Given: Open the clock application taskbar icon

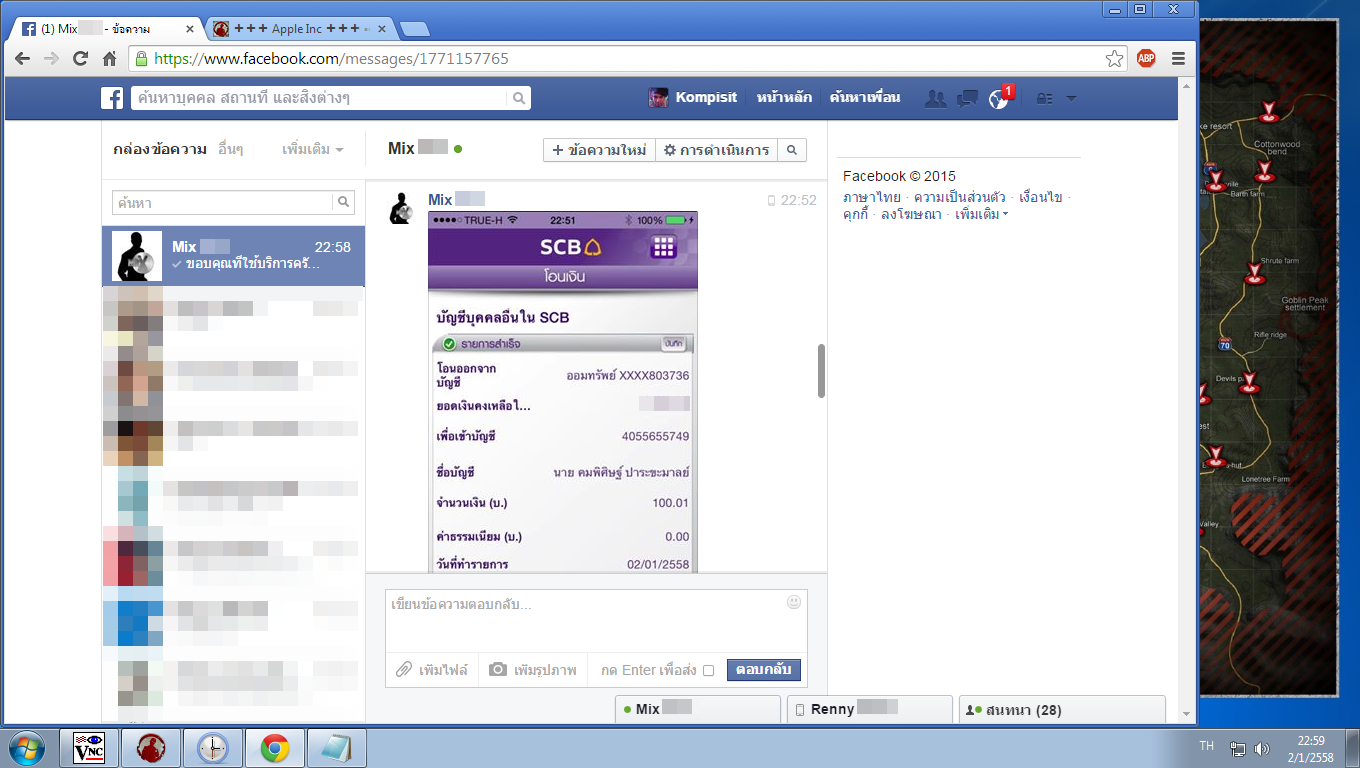Looking at the screenshot, I should [x=213, y=748].
